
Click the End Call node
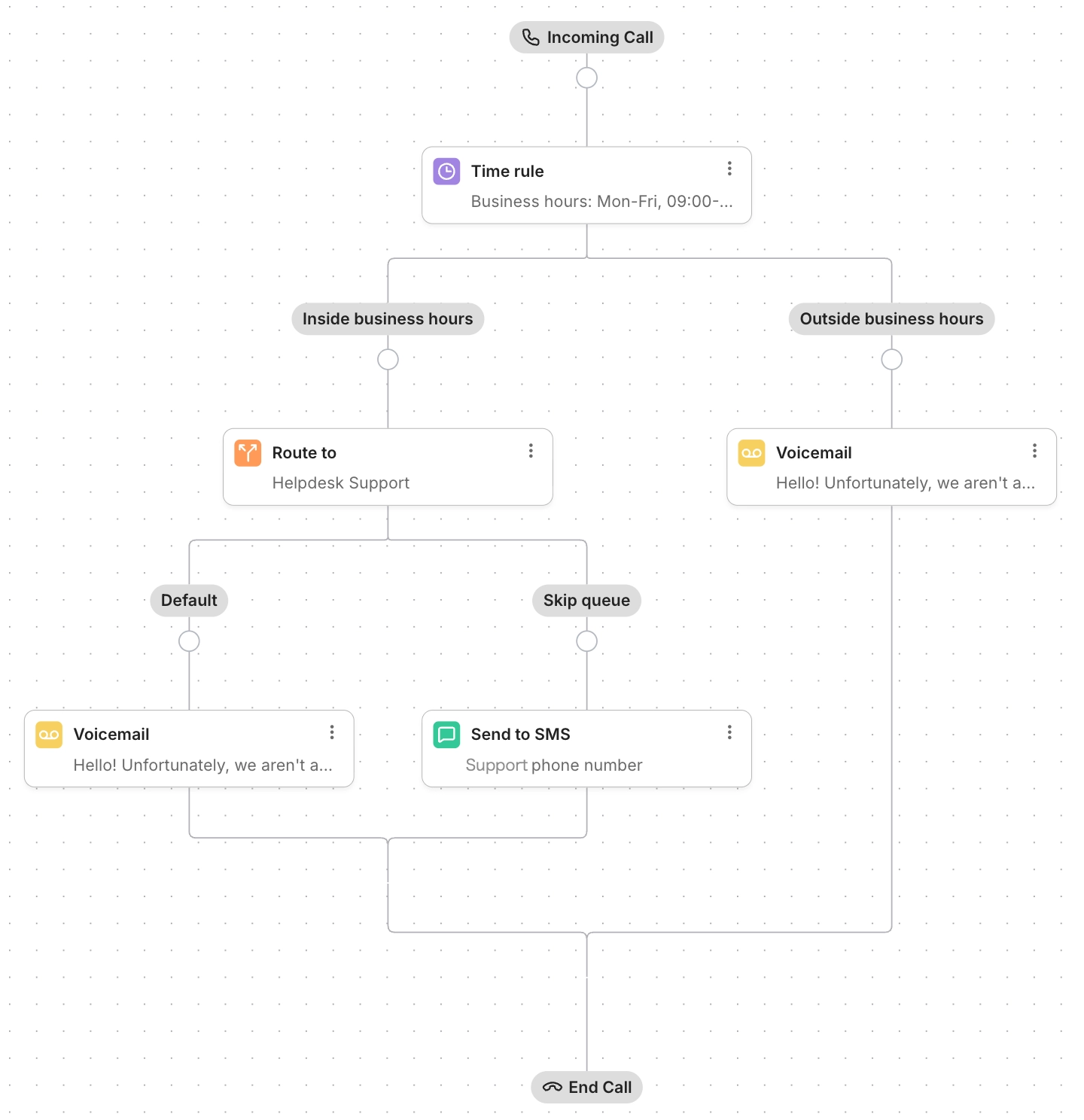click(x=586, y=1087)
